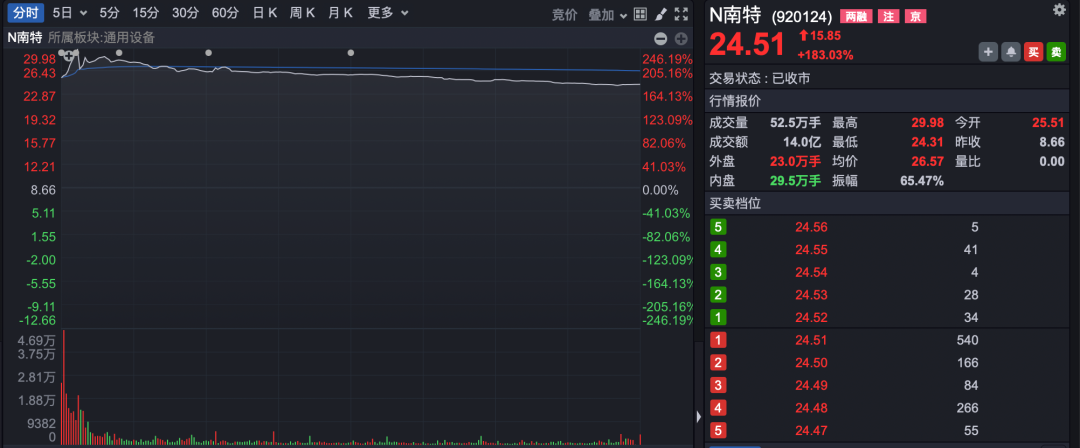Open the 5日 dropdown
This screenshot has height=448, width=1080.
pos(69,13)
